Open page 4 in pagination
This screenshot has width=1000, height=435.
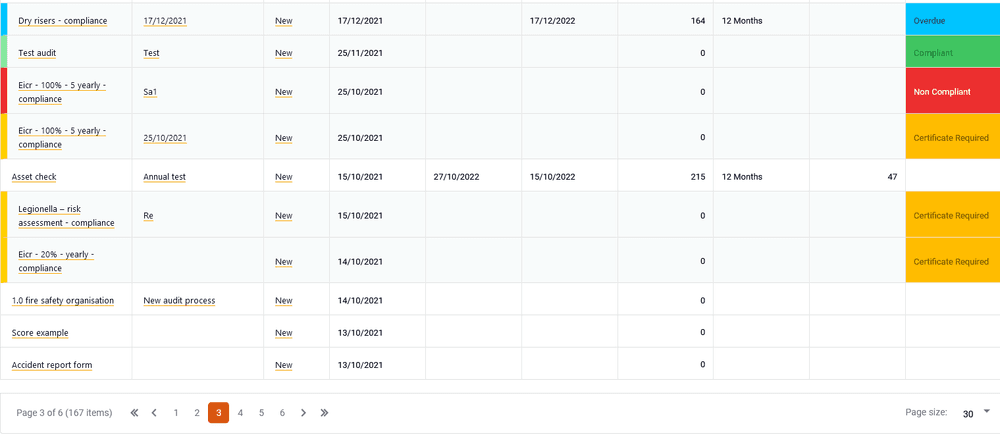(240, 413)
